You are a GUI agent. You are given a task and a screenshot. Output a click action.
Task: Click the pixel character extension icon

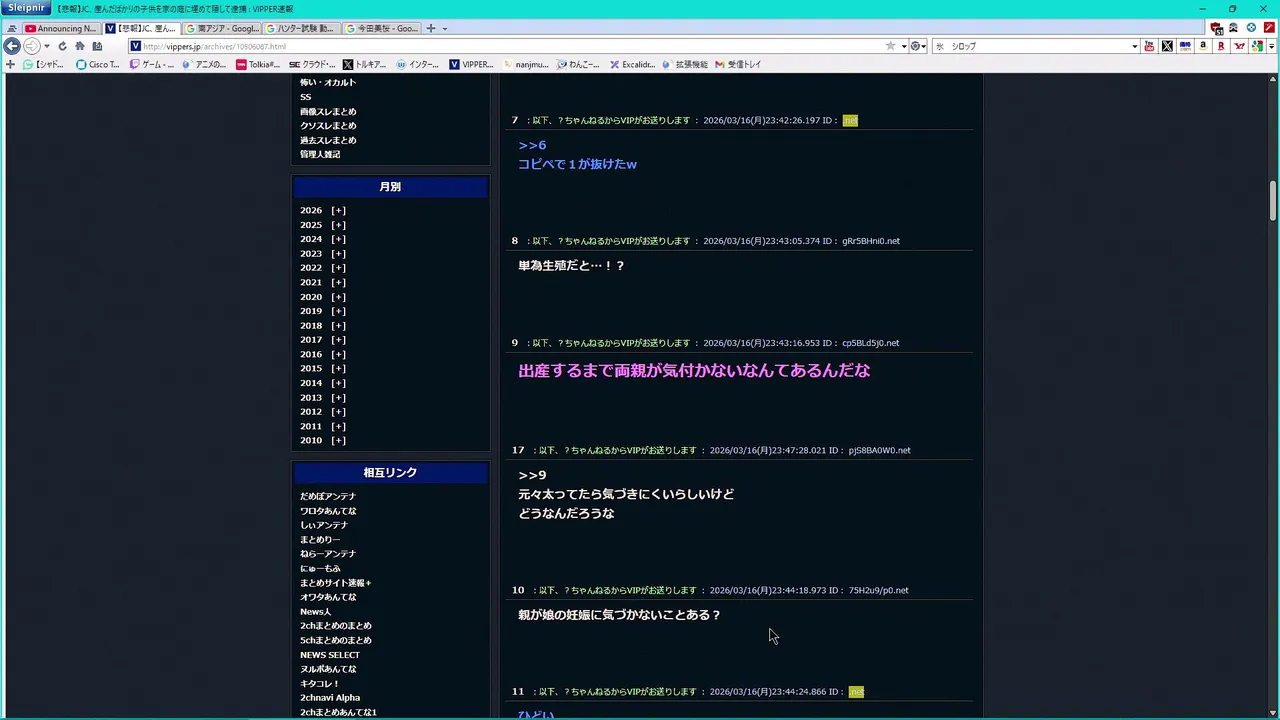pos(1234,28)
